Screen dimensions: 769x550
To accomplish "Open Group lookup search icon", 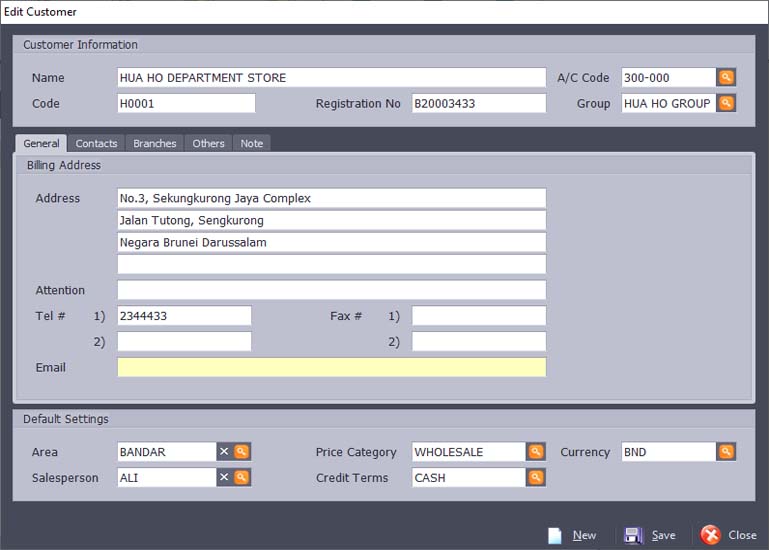I will coord(726,104).
